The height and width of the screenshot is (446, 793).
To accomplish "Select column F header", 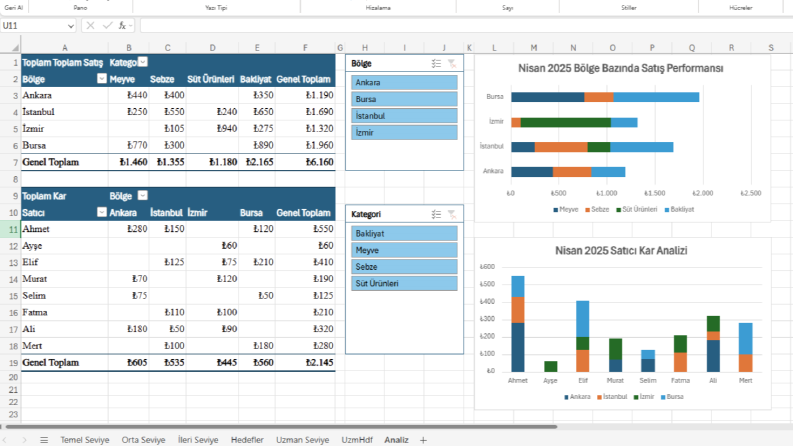I will [x=305, y=48].
